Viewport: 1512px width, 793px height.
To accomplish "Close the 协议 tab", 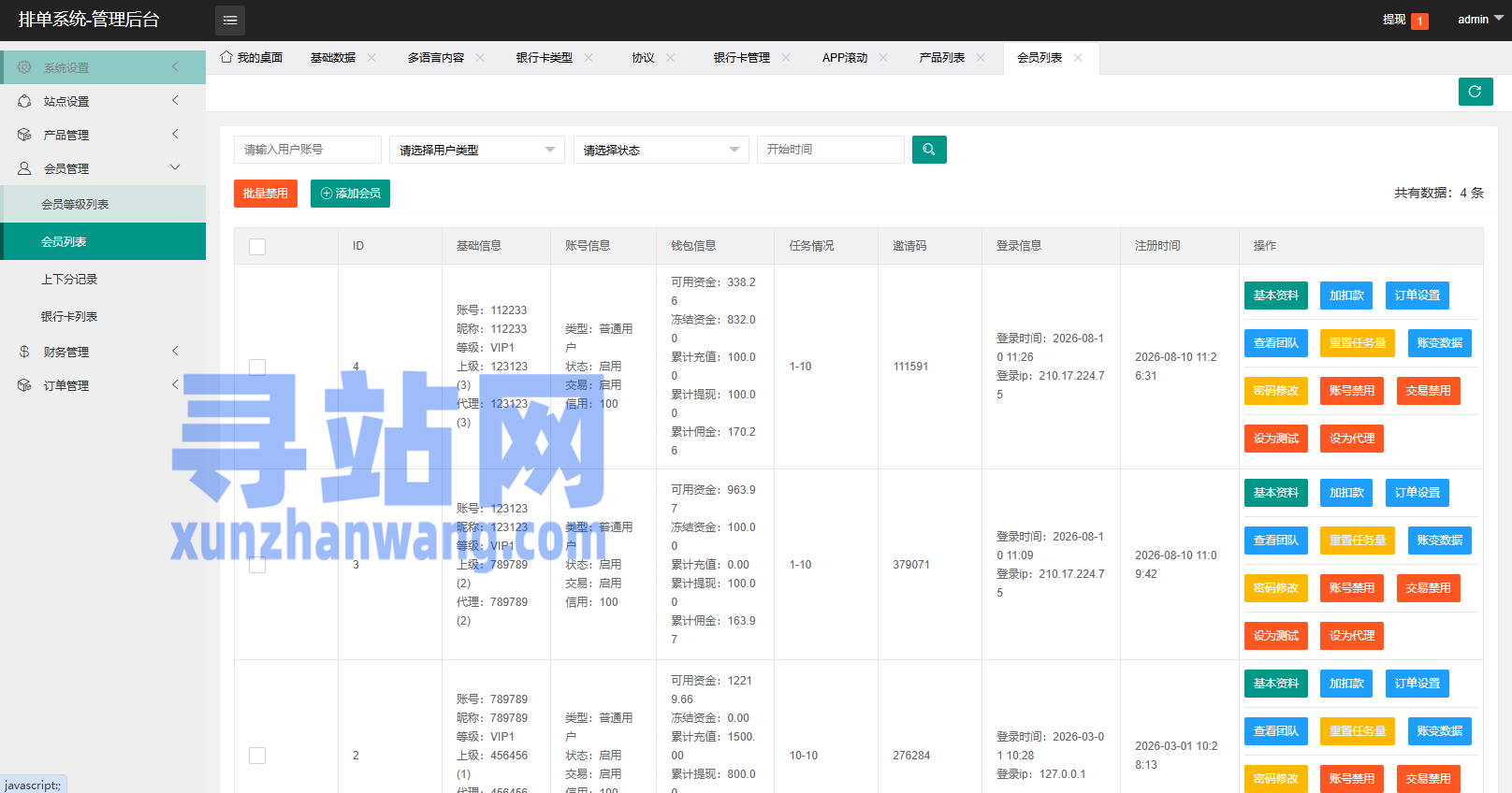I will pyautogui.click(x=670, y=58).
